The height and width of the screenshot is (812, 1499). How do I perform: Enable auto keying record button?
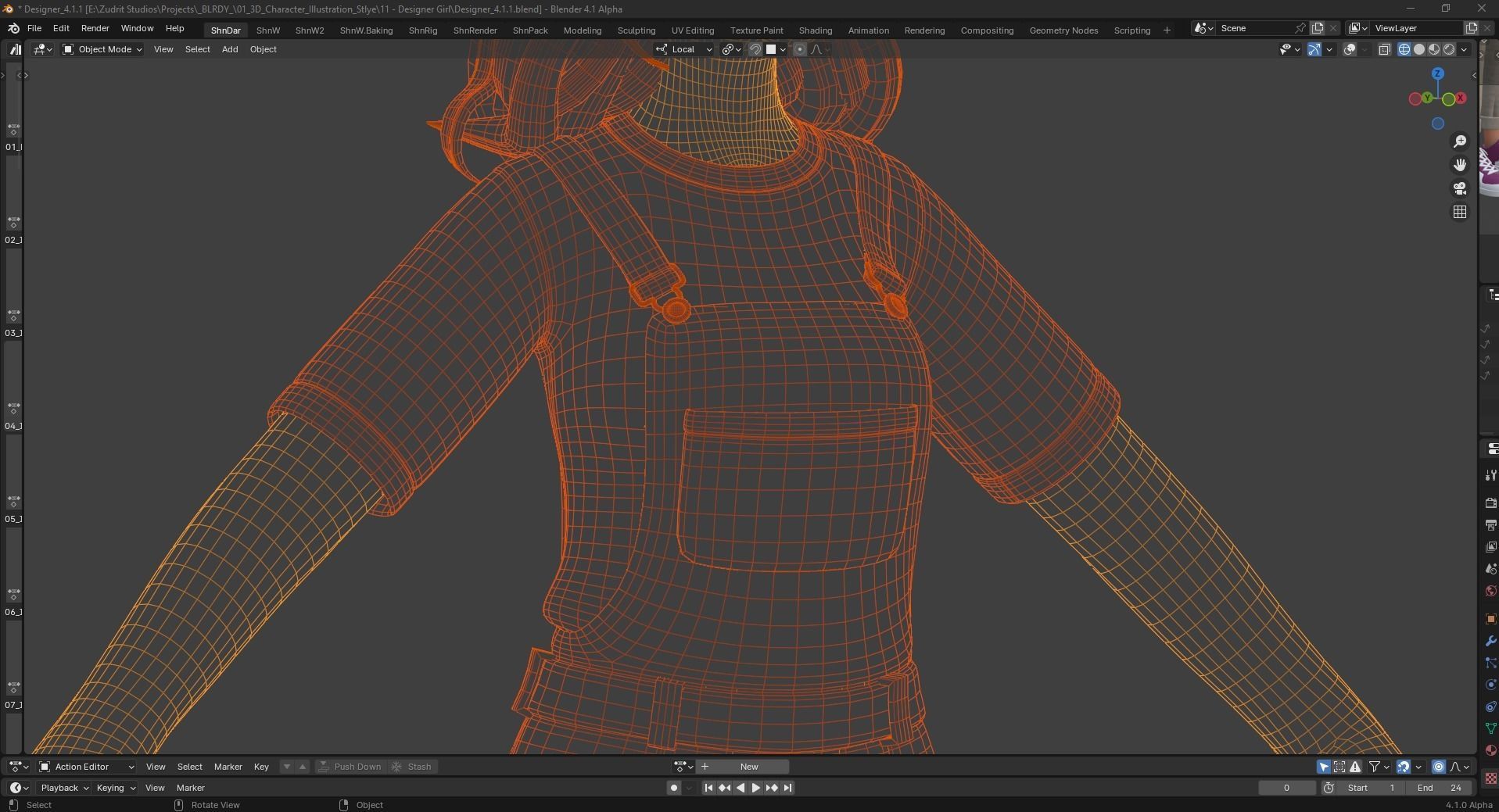coord(673,788)
